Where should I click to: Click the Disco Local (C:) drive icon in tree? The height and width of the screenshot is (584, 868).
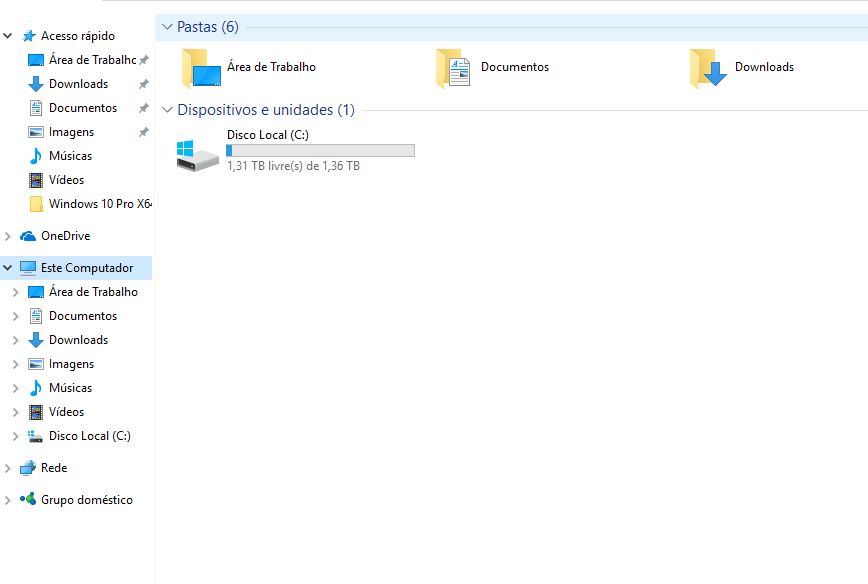[35, 437]
